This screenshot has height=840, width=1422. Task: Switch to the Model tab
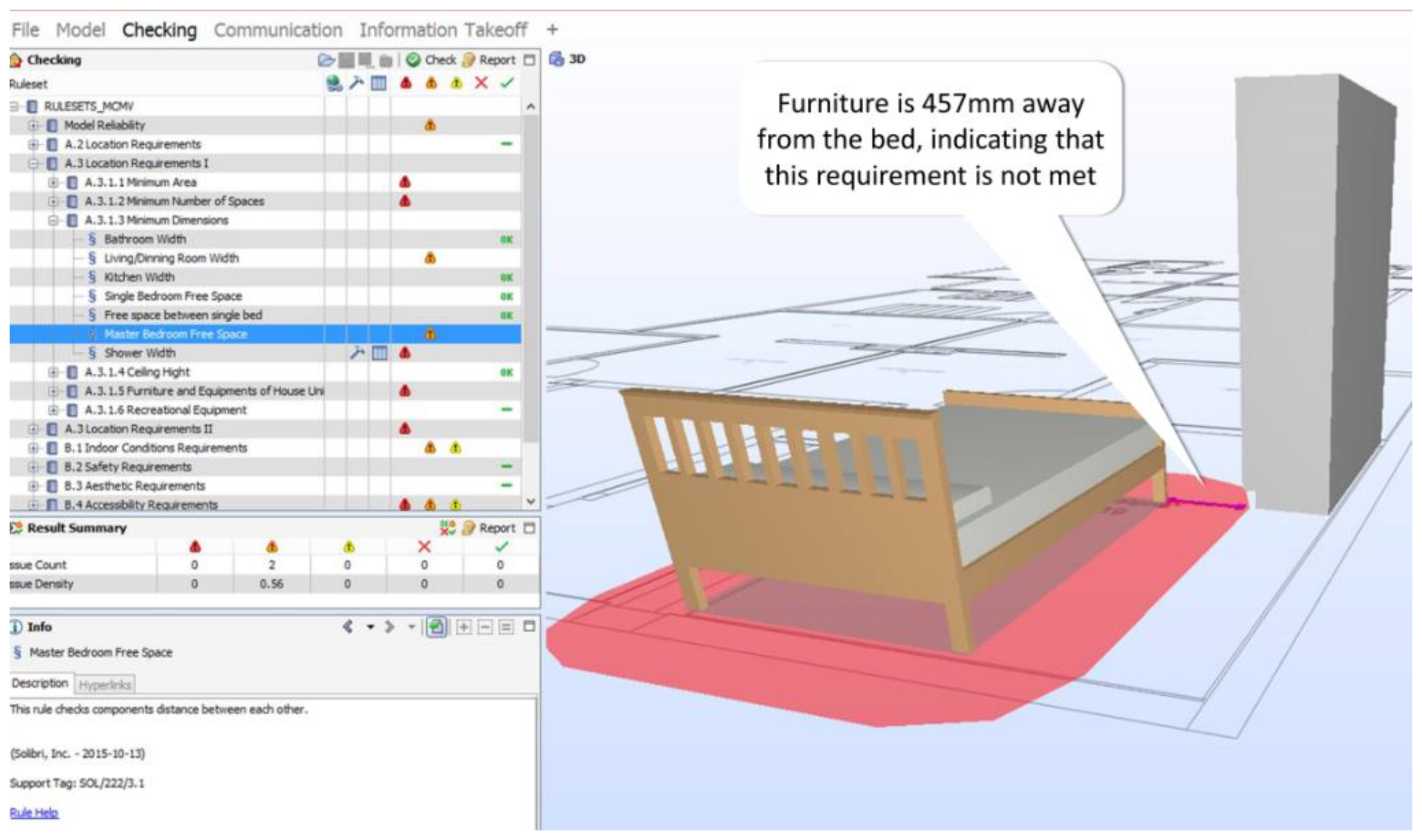(80, 30)
